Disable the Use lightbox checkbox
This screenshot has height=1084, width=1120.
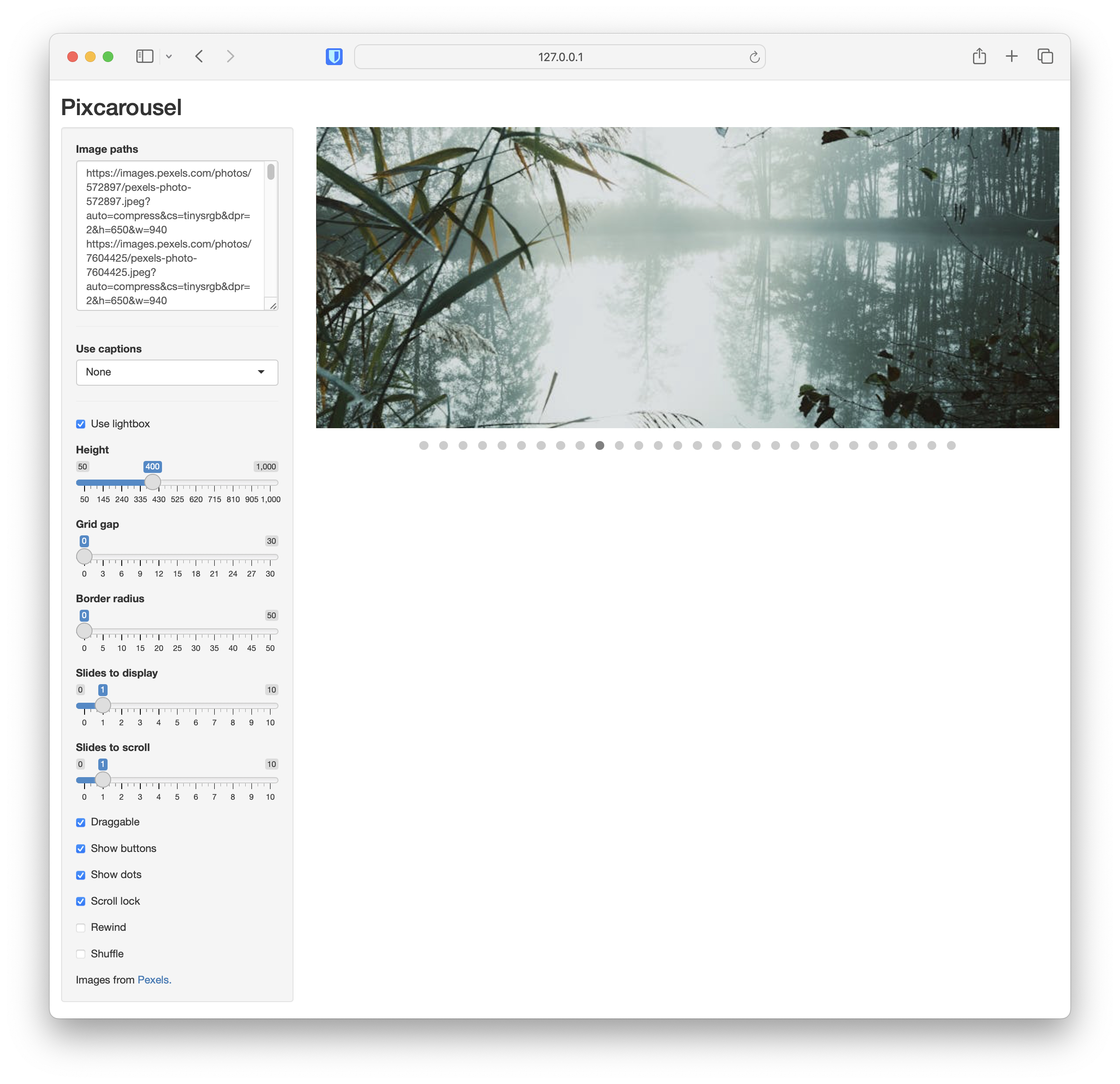pos(81,424)
